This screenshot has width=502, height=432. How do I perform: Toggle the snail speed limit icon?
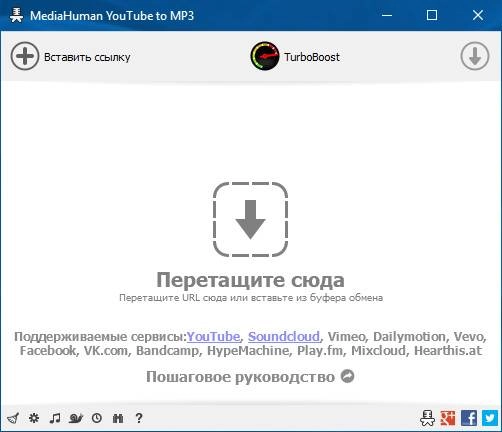pyautogui.click(x=76, y=418)
